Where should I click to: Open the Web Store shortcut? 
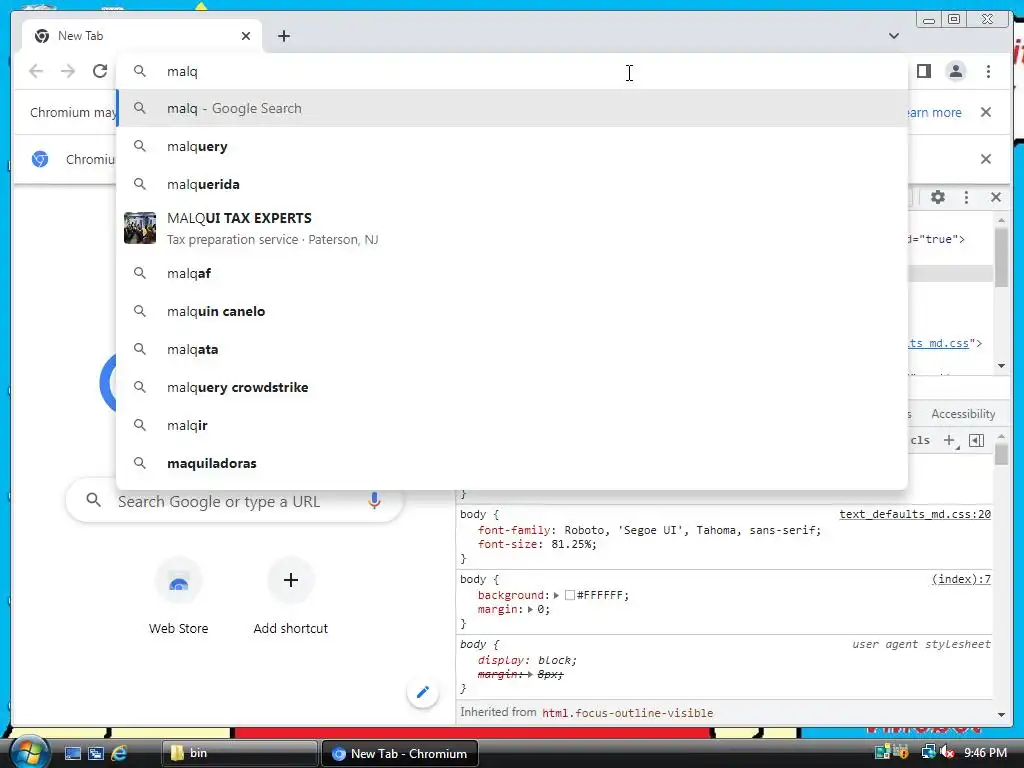(178, 598)
